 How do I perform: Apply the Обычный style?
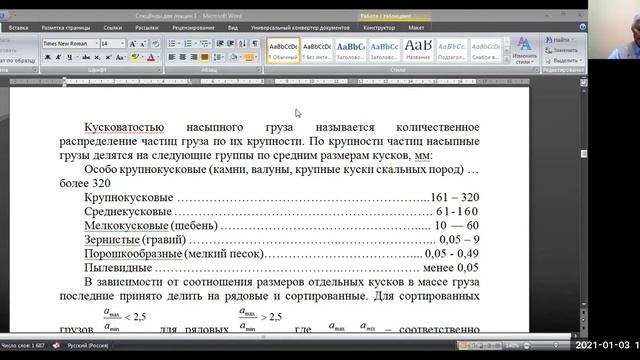(x=283, y=50)
